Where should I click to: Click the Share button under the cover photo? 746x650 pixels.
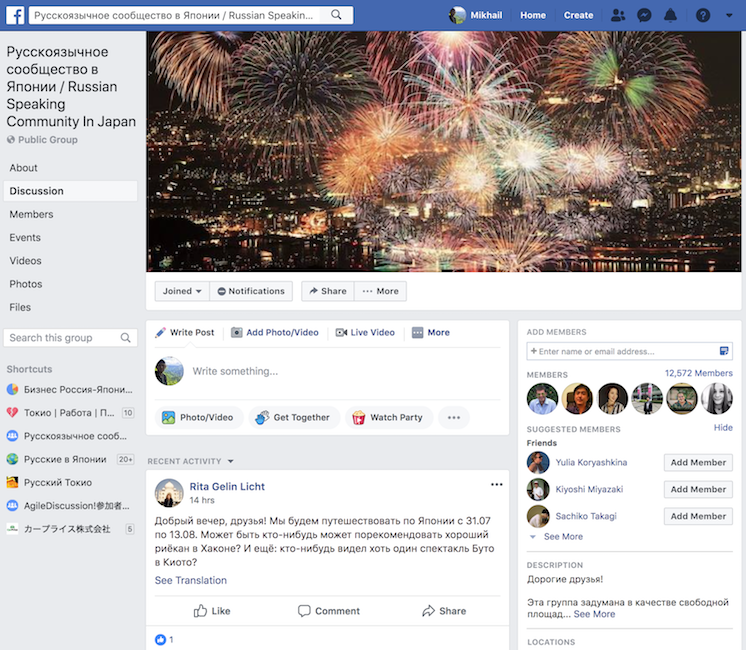click(328, 291)
